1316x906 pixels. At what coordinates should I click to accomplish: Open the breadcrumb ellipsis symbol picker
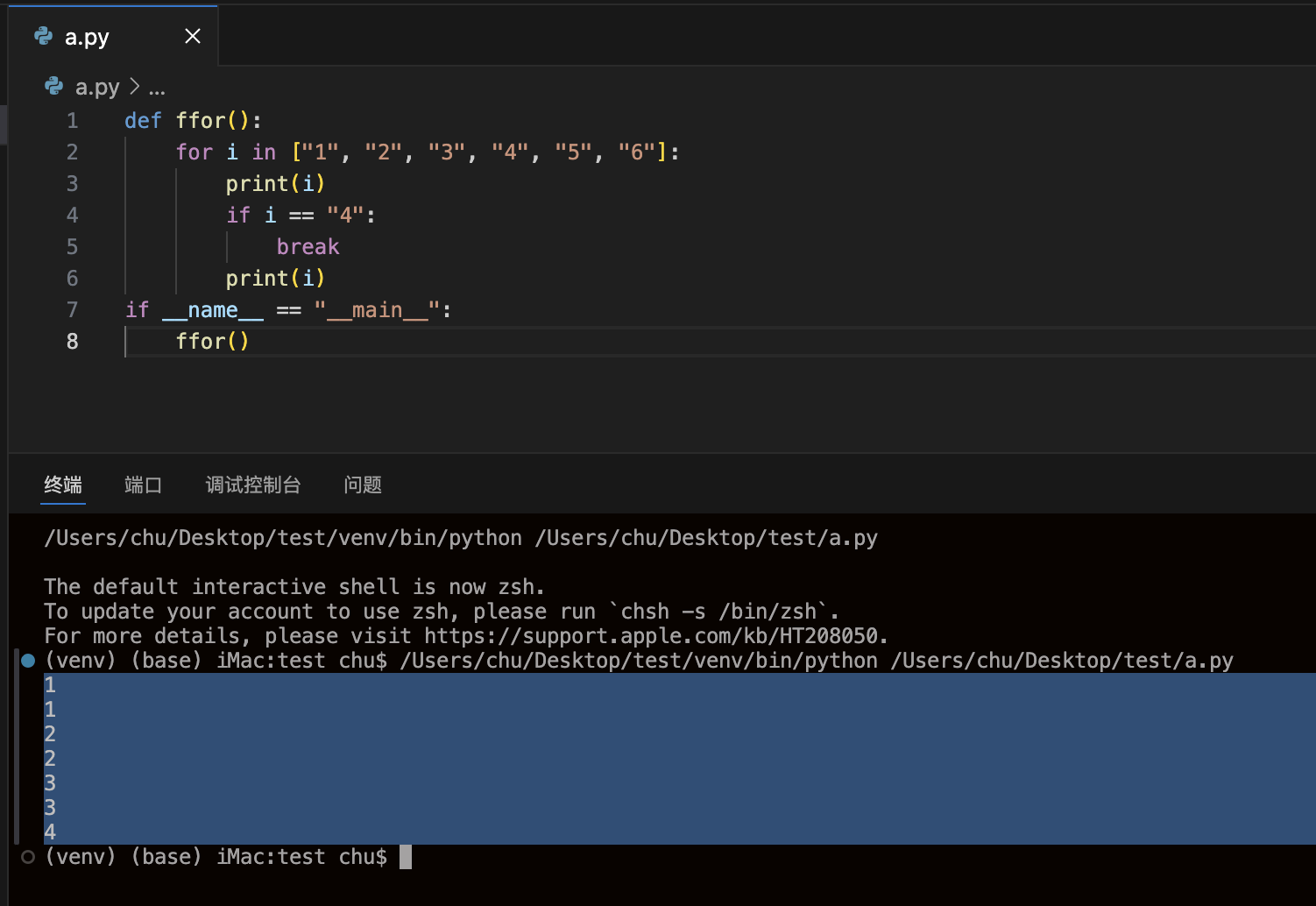[x=157, y=88]
